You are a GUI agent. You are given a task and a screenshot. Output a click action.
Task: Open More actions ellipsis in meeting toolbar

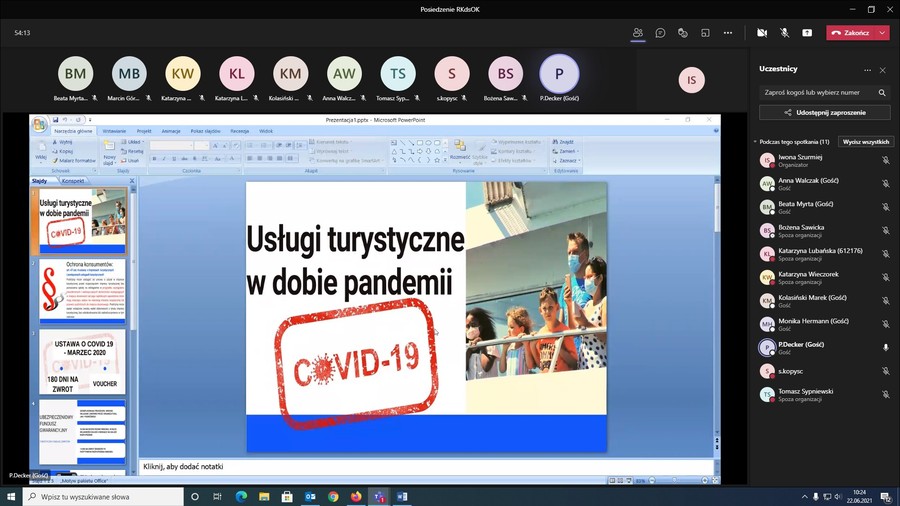pyautogui.click(x=727, y=32)
